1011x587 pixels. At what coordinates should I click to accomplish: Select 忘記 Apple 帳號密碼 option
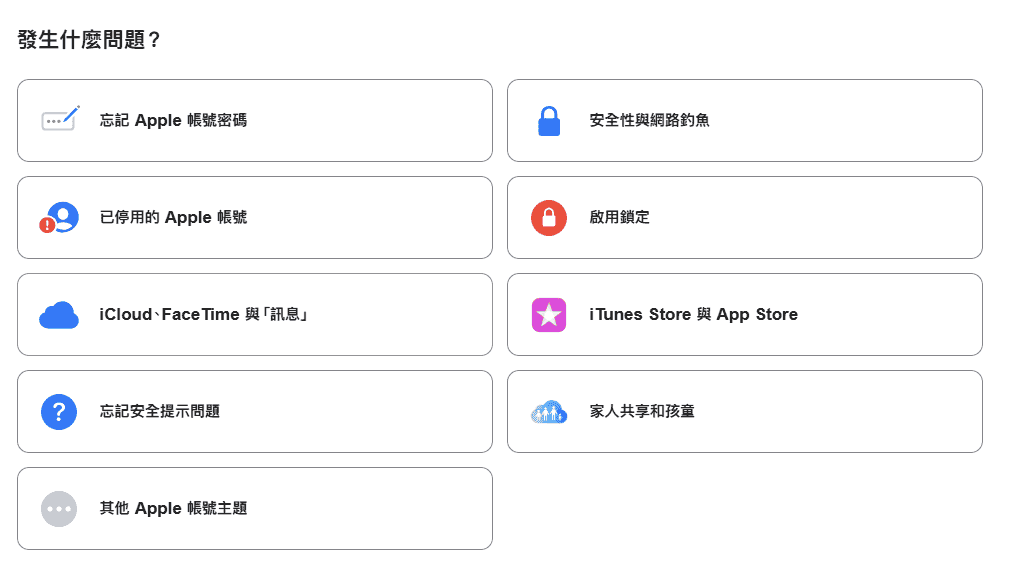coord(173,120)
